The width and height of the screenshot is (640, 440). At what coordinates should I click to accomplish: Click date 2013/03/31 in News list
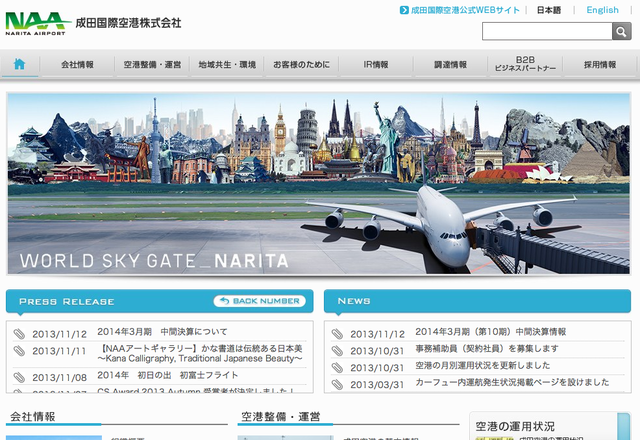click(x=377, y=384)
